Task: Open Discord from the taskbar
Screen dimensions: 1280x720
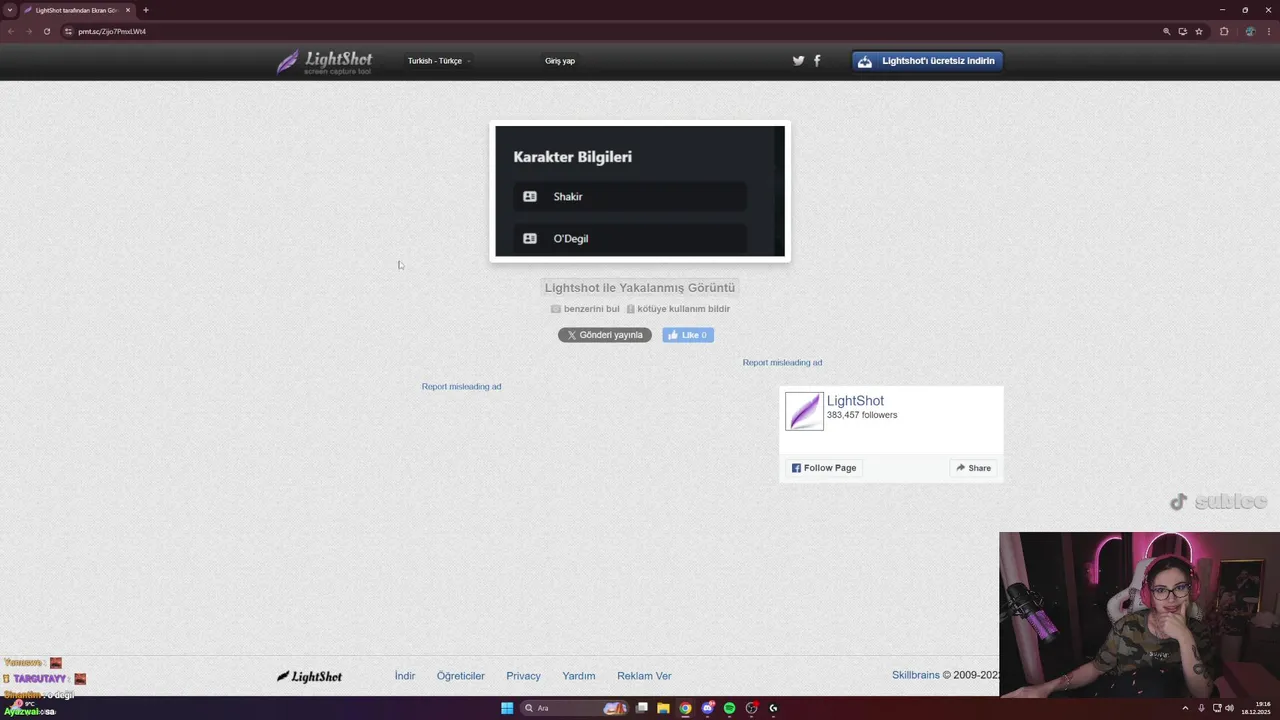Action: (x=707, y=708)
